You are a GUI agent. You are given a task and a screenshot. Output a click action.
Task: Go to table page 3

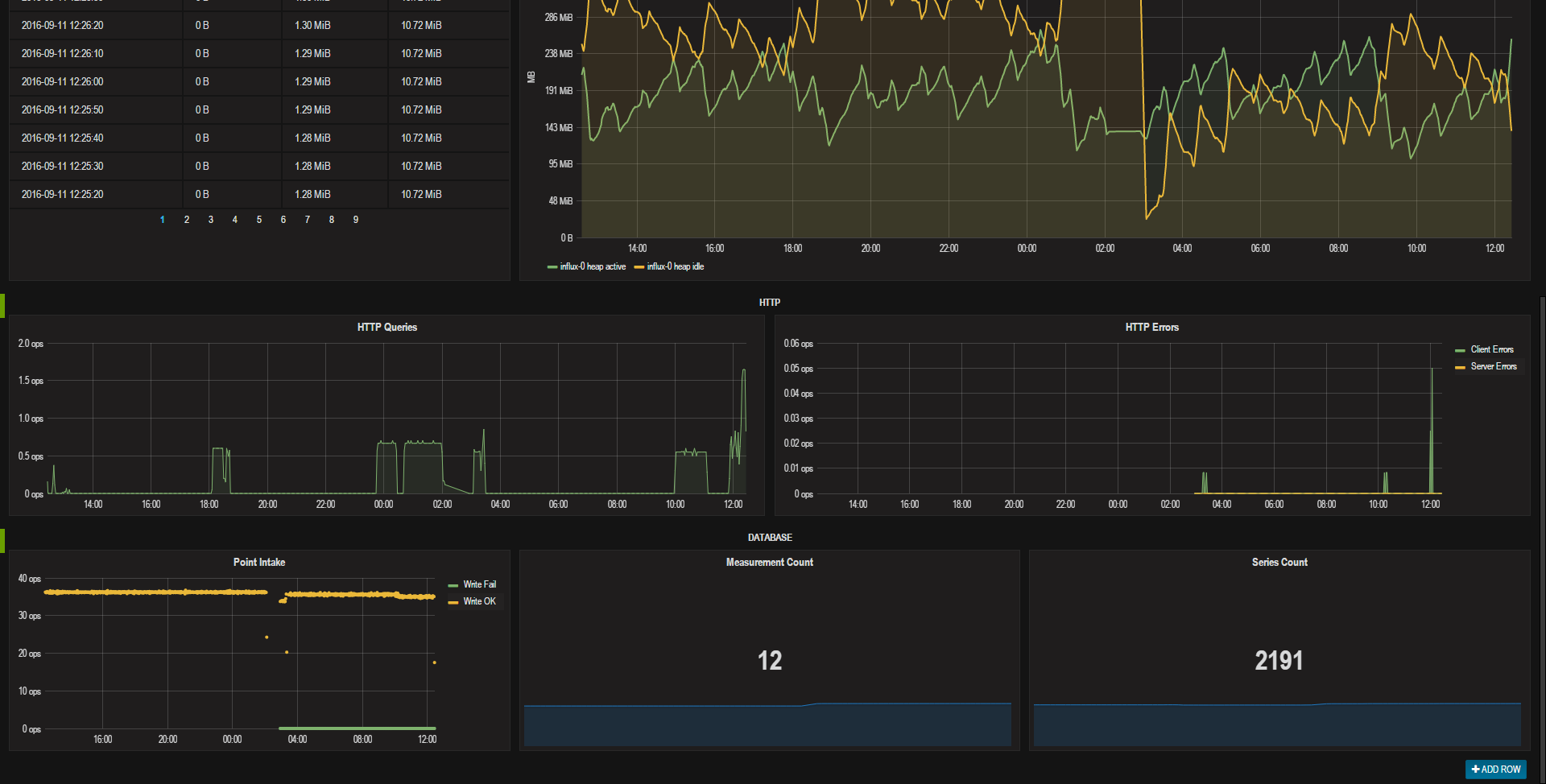(x=211, y=220)
